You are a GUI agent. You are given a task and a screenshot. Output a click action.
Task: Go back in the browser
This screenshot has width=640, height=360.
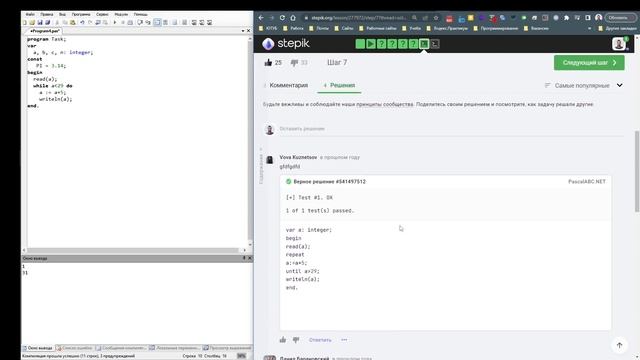tap(261, 18)
